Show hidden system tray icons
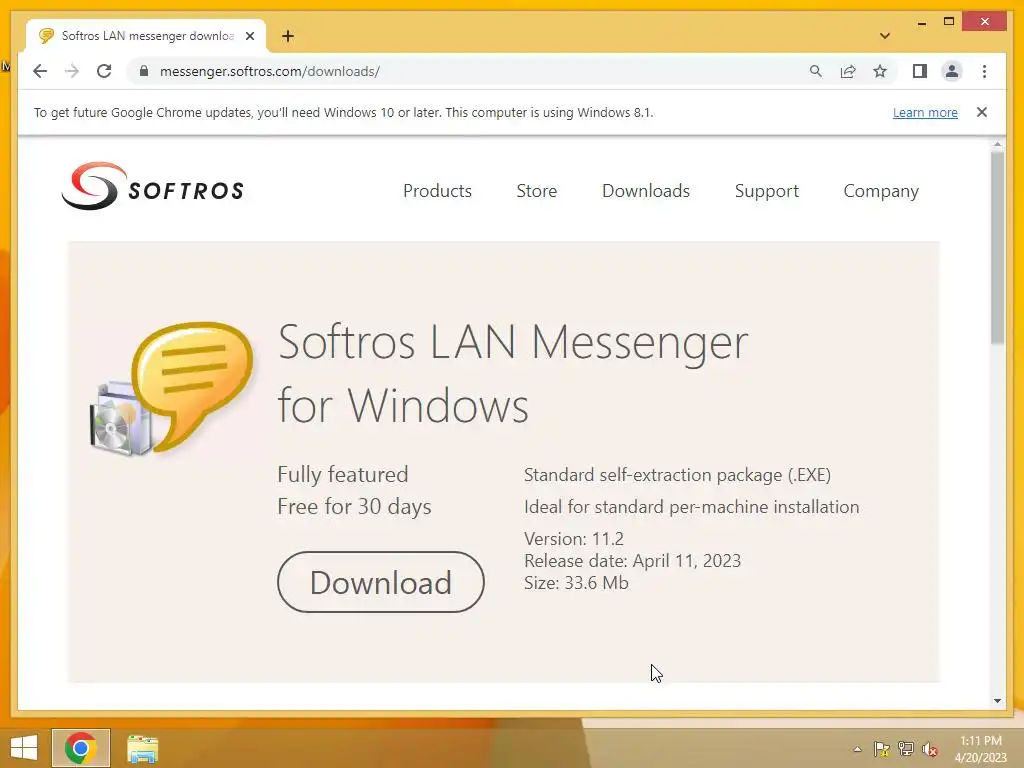The image size is (1024, 768). tap(857, 749)
